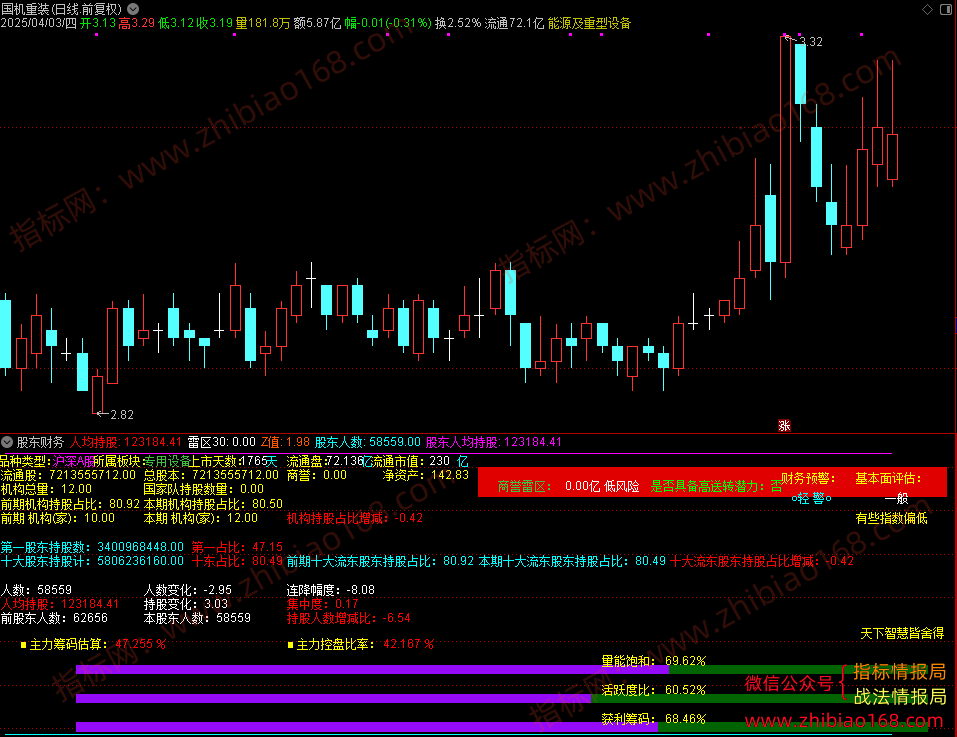Click 国家队持股数量: 0.00
The width and height of the screenshot is (957, 737).
pyautogui.click(x=204, y=489)
